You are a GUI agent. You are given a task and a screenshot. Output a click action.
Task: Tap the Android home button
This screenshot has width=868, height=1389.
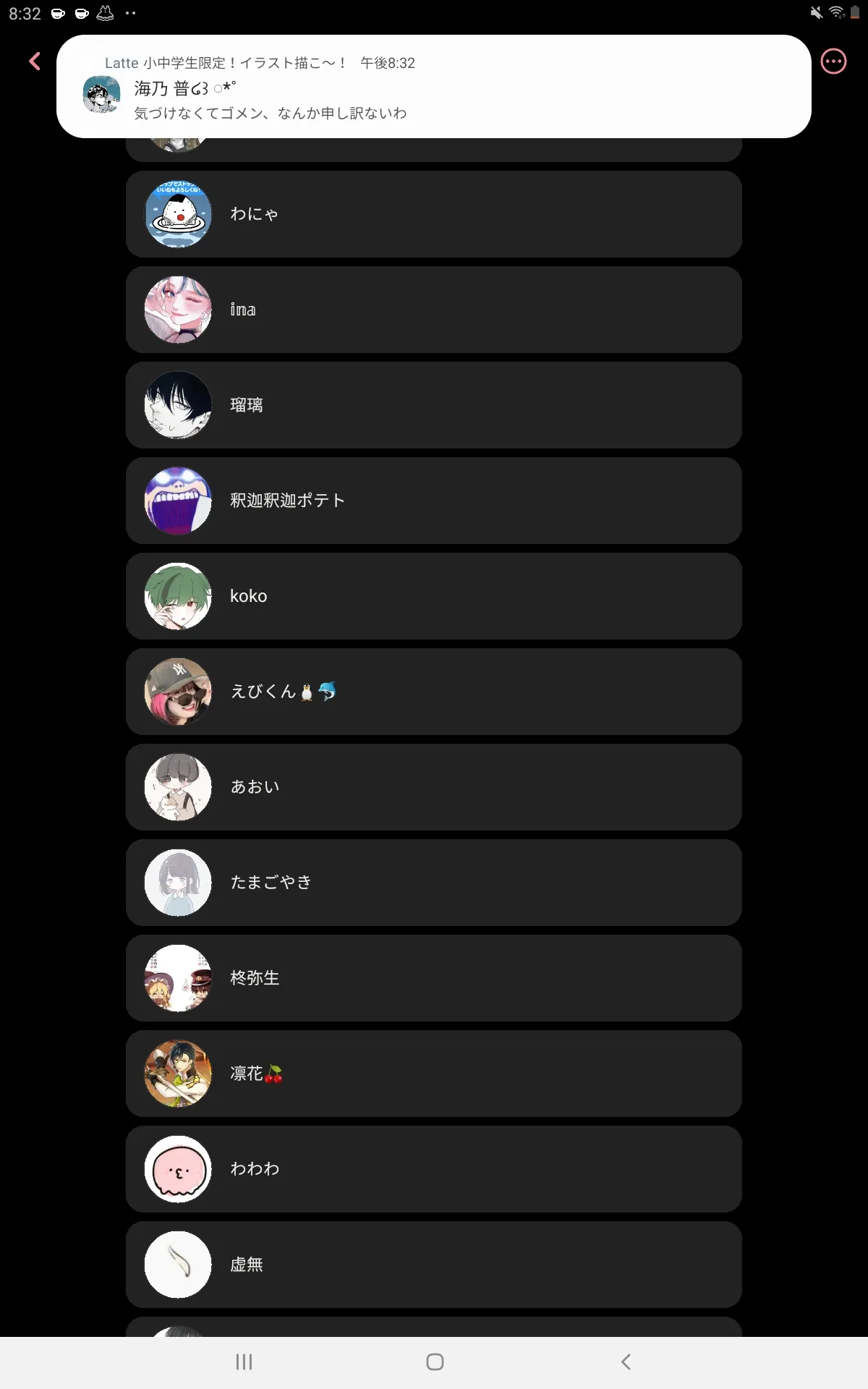pyautogui.click(x=435, y=1362)
